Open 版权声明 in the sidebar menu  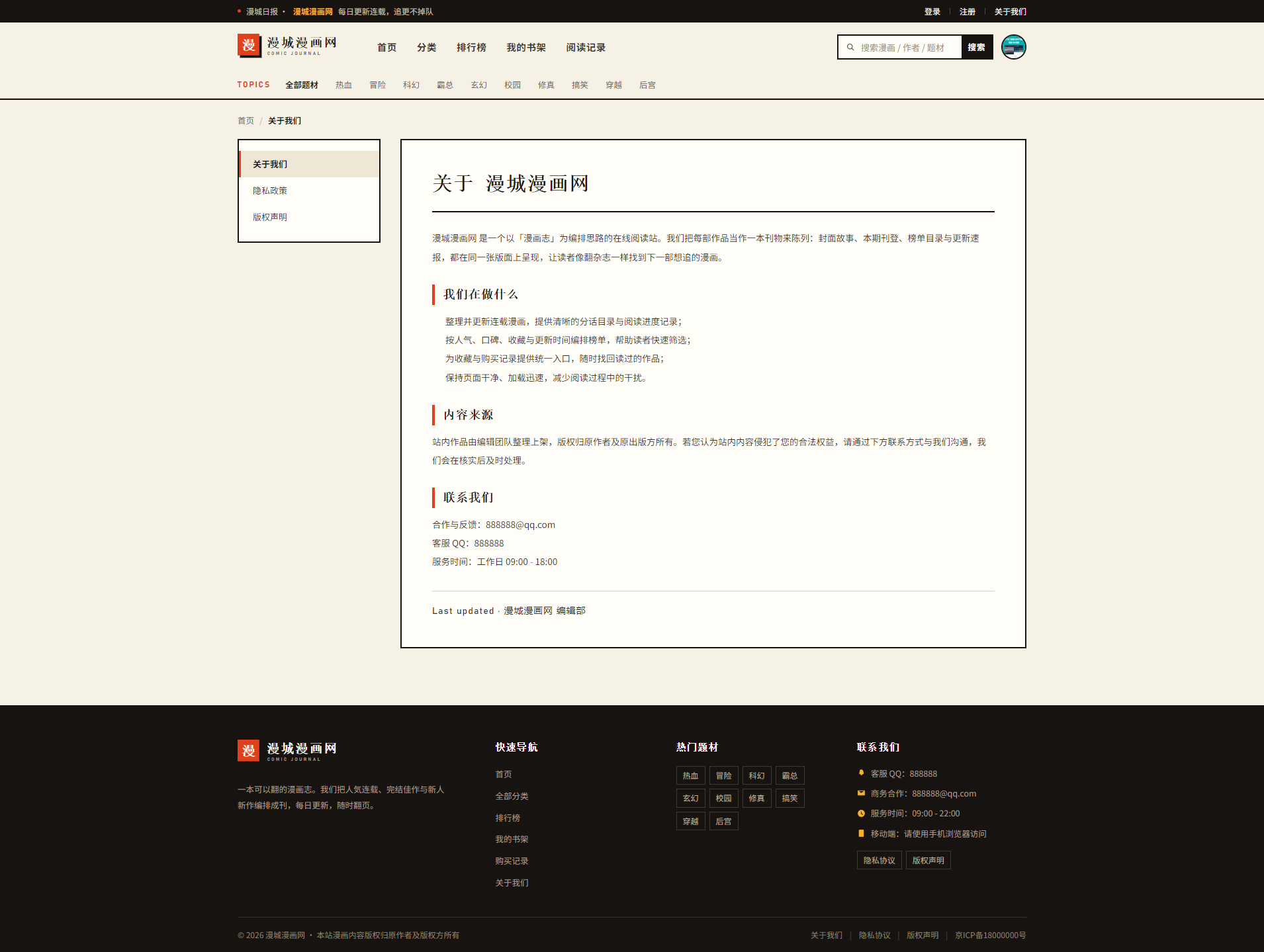(309, 217)
